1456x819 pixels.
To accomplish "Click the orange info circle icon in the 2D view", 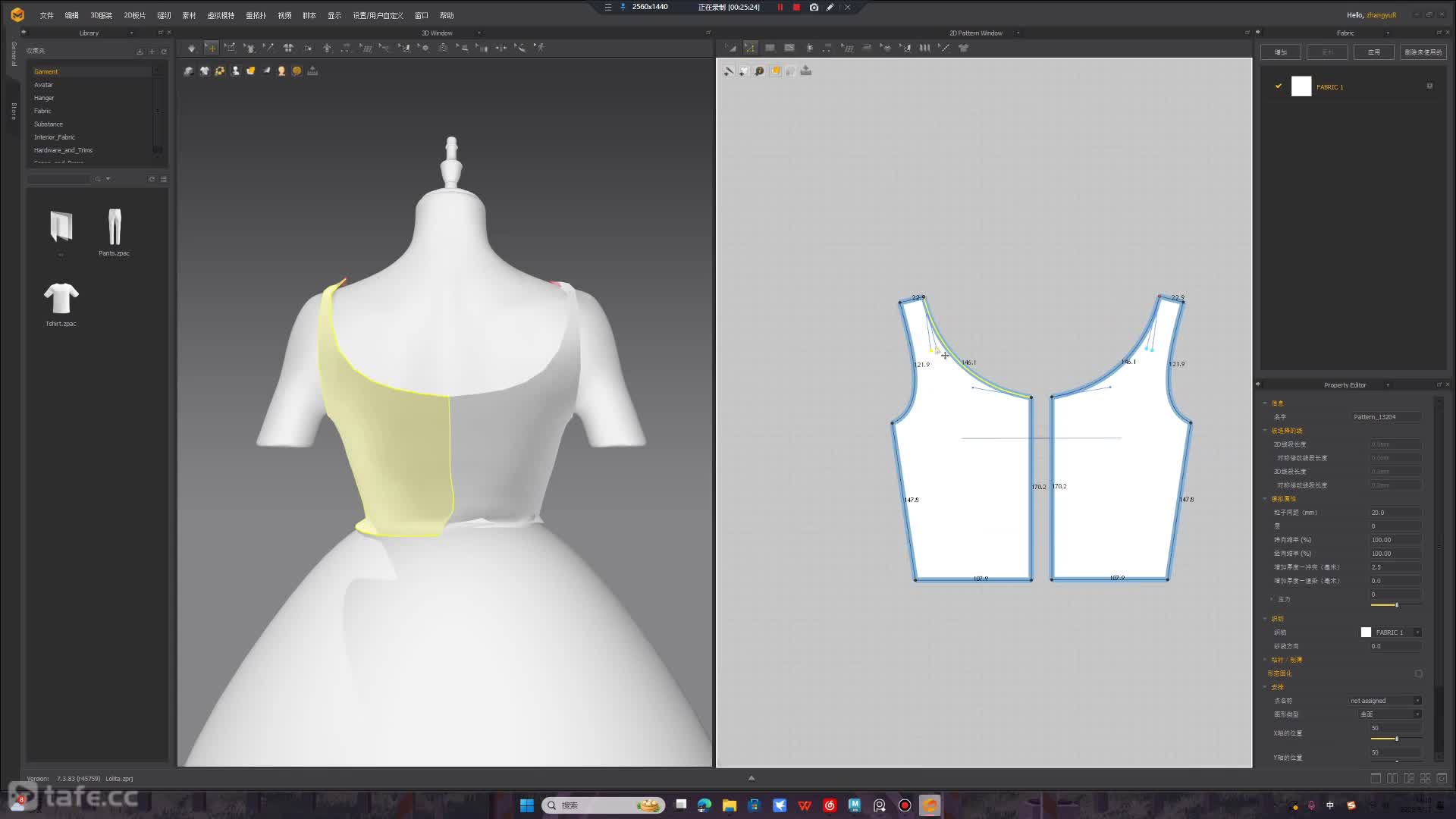I will pos(759,71).
